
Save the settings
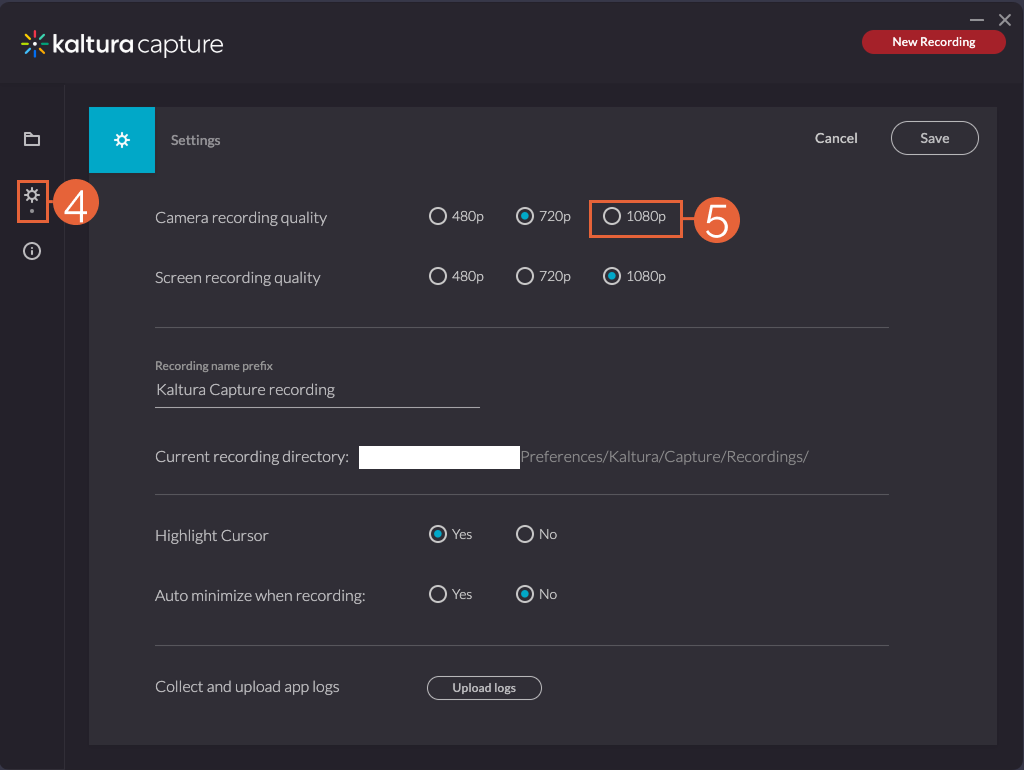point(934,139)
